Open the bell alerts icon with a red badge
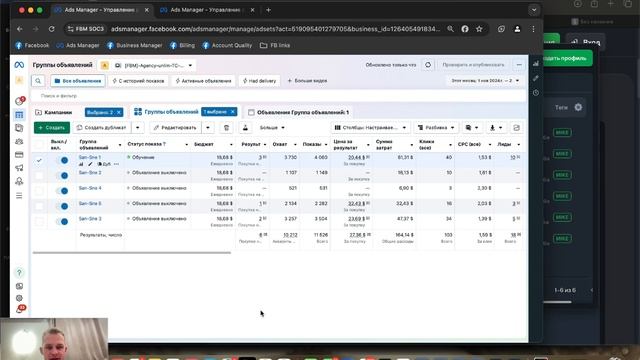 coord(20,310)
